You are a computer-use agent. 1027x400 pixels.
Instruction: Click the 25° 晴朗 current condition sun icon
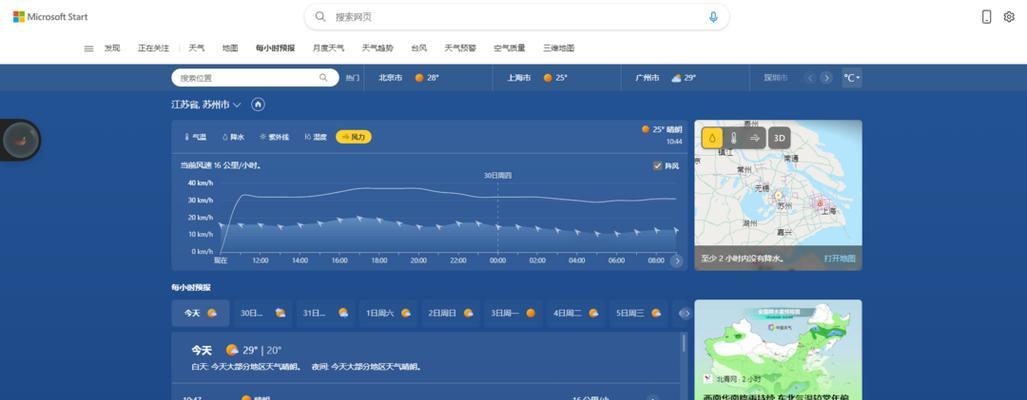point(645,130)
